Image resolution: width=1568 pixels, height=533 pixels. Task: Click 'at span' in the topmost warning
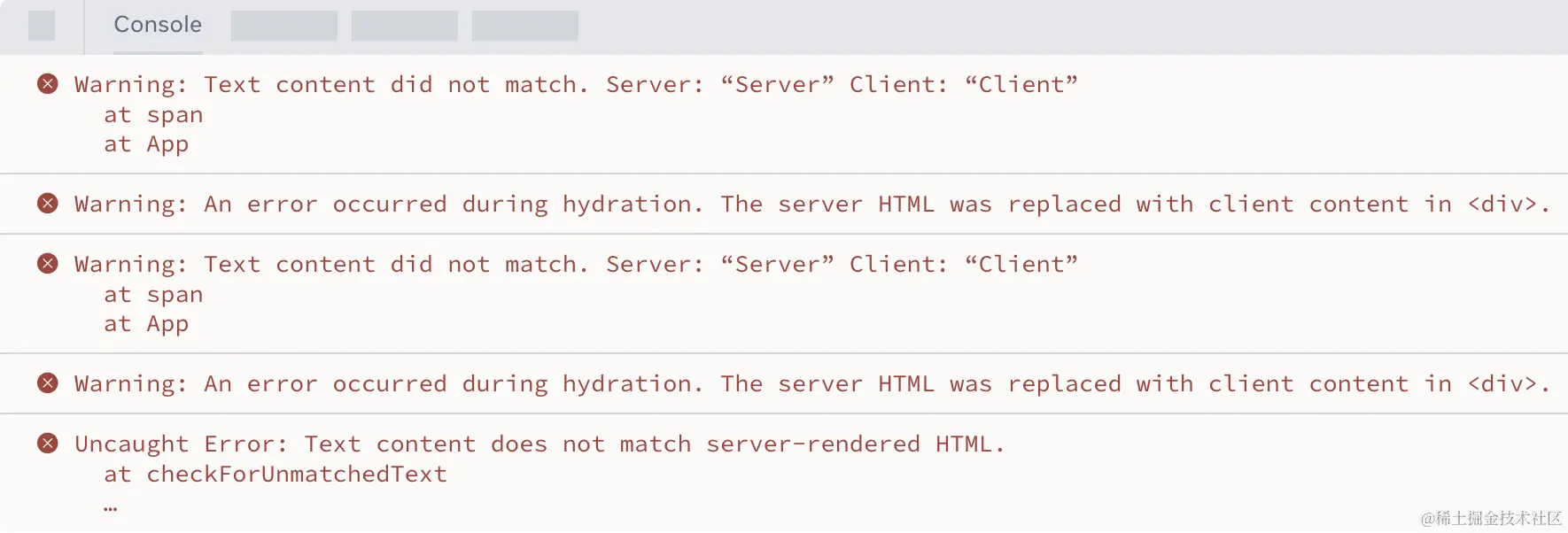pyautogui.click(x=153, y=115)
